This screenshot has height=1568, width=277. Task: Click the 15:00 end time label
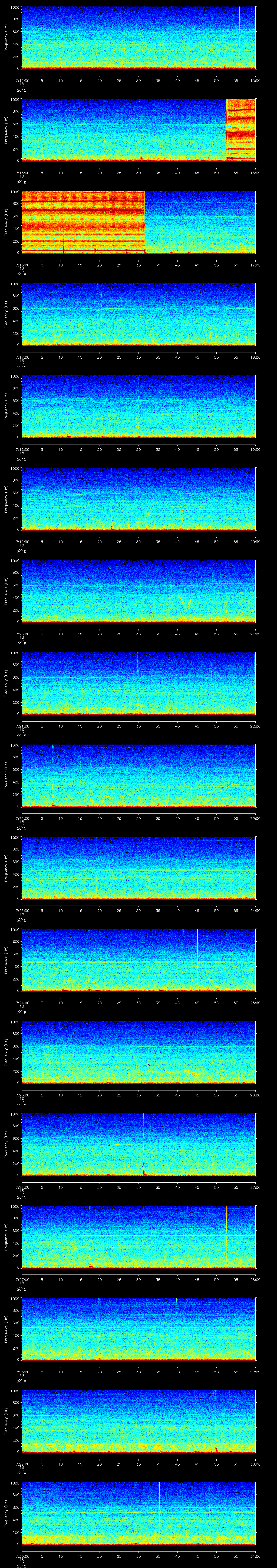click(x=255, y=80)
